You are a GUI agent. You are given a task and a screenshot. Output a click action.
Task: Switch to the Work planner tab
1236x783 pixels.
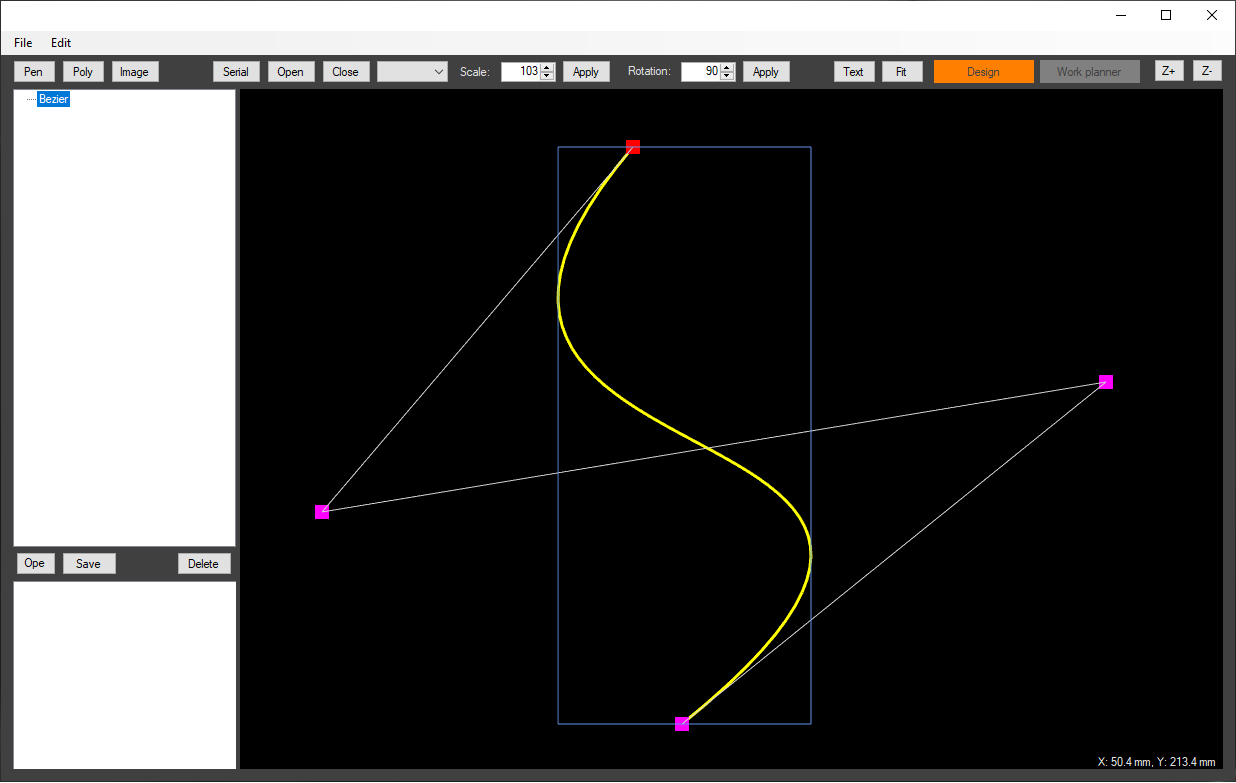(x=1090, y=71)
